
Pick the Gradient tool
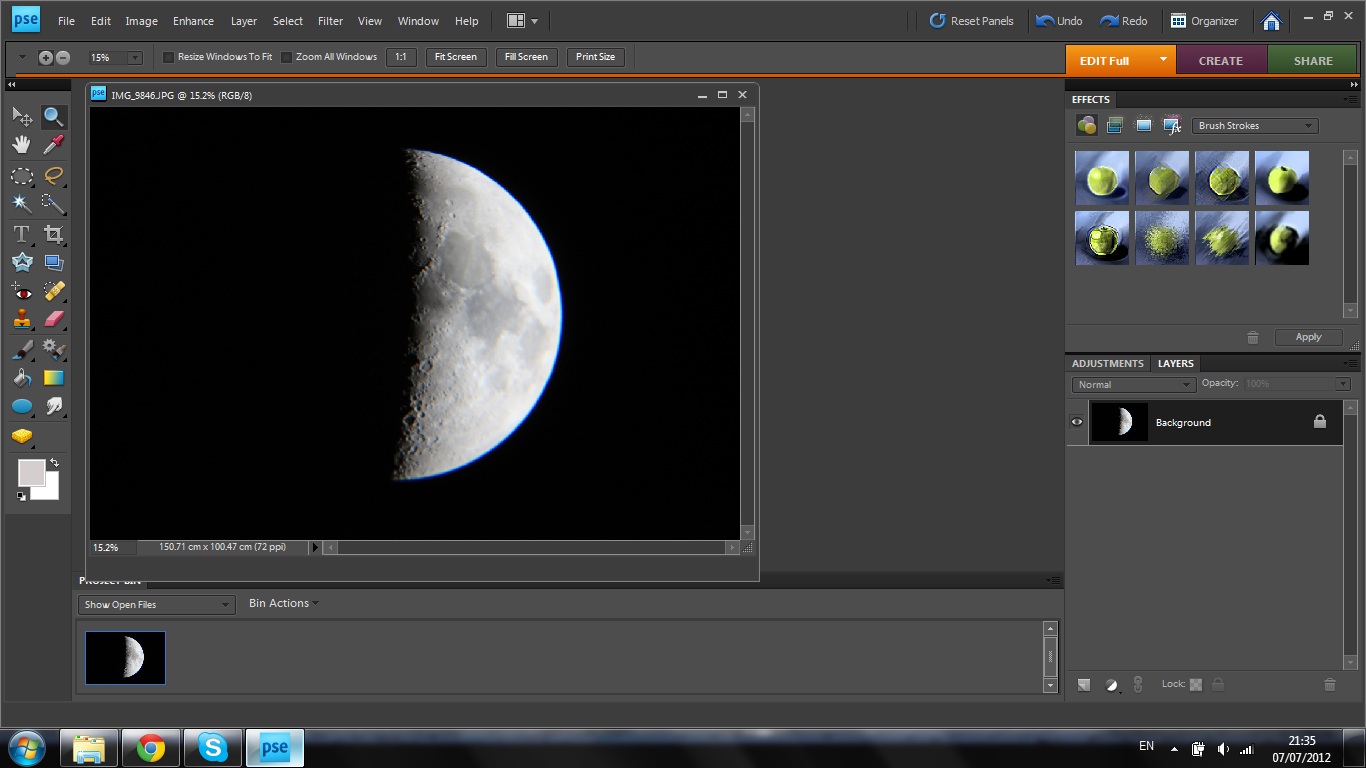coord(54,379)
